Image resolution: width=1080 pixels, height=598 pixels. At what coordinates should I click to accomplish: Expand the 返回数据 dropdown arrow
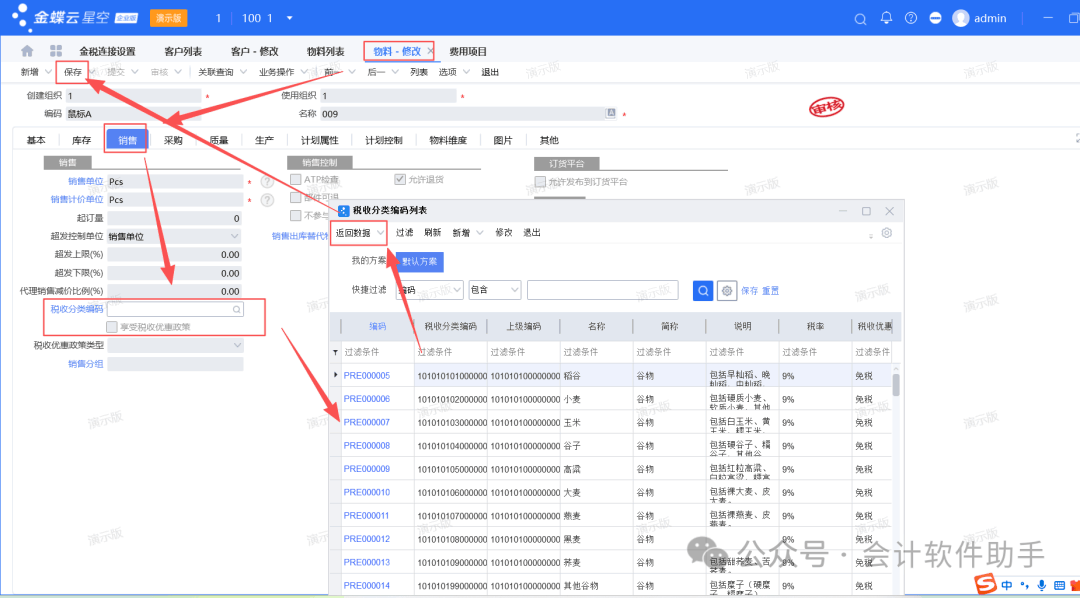point(380,233)
